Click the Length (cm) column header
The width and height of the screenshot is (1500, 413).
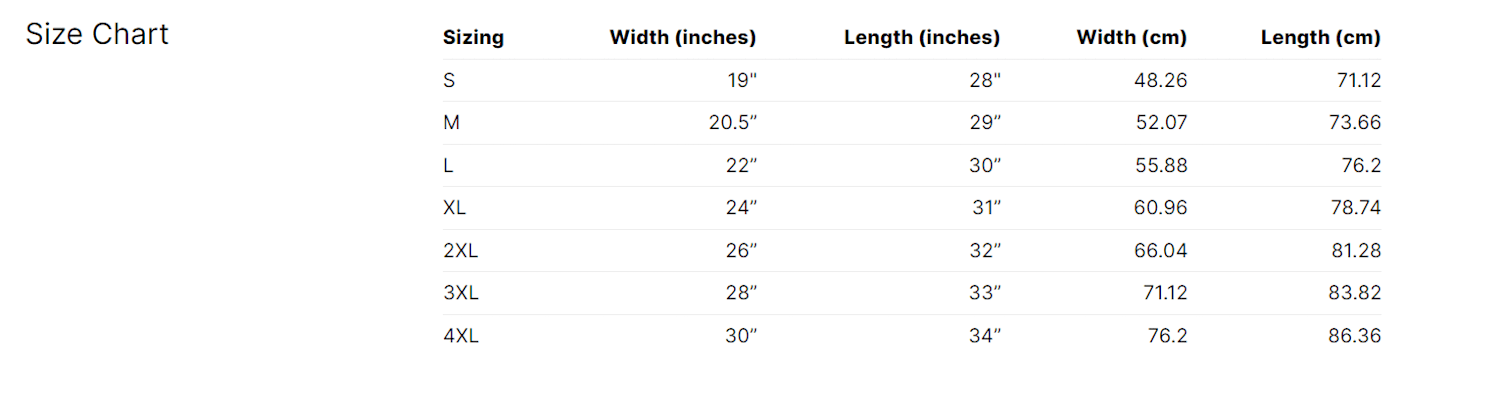pyautogui.click(x=1320, y=38)
